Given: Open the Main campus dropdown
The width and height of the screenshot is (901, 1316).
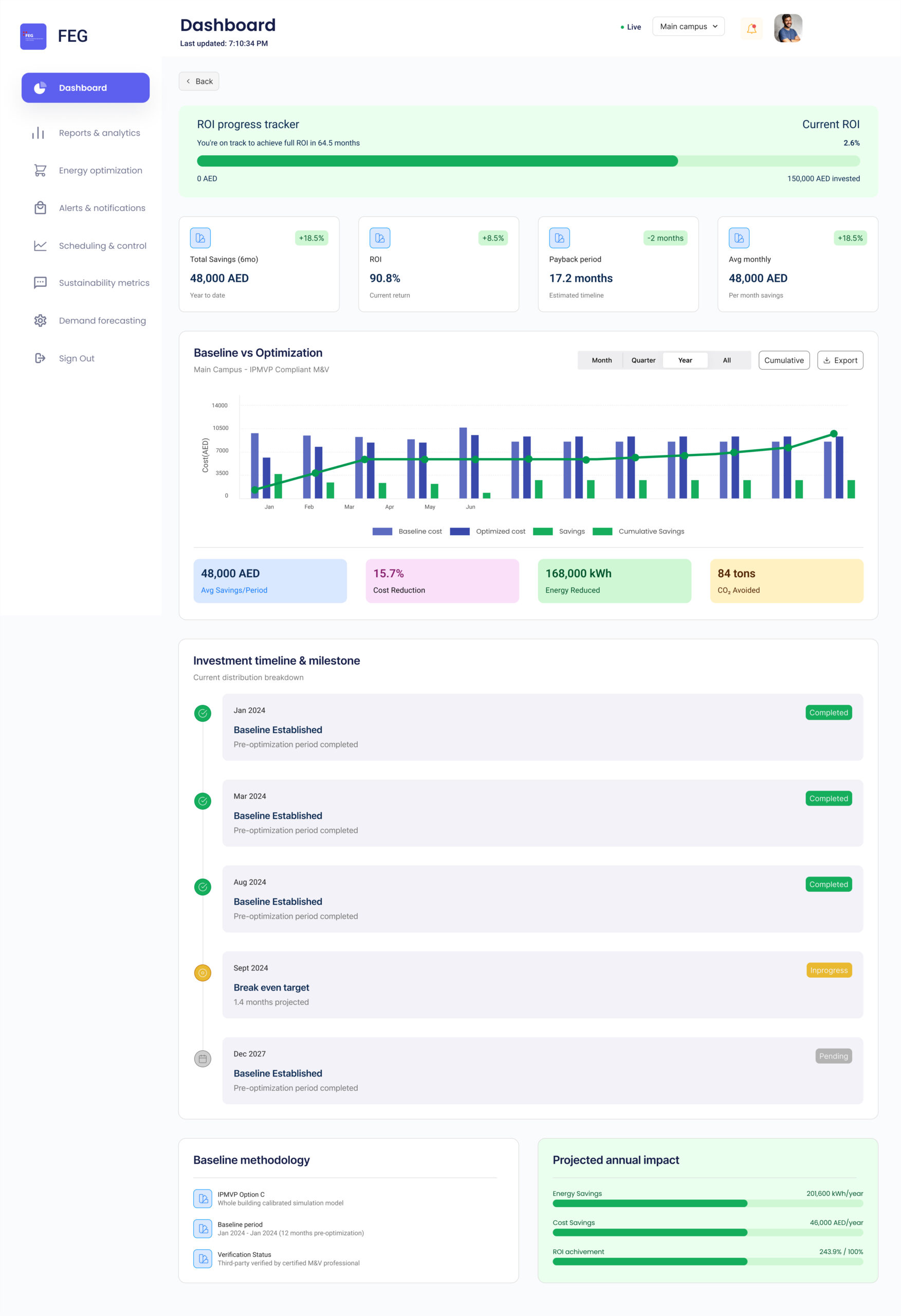Looking at the screenshot, I should point(688,27).
